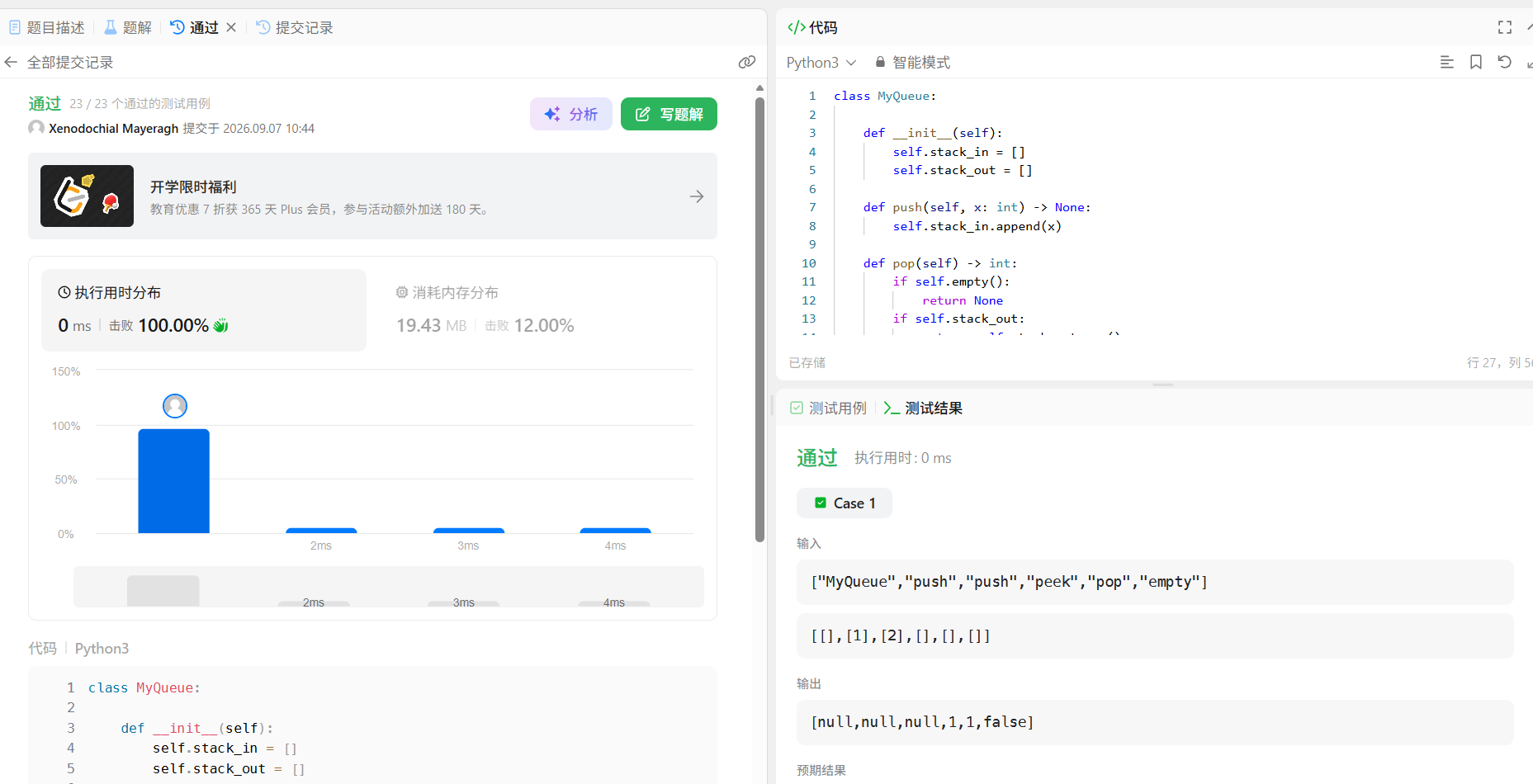Toggle 智能模式 smart mode
Image resolution: width=1533 pixels, height=784 pixels.
tap(912, 62)
